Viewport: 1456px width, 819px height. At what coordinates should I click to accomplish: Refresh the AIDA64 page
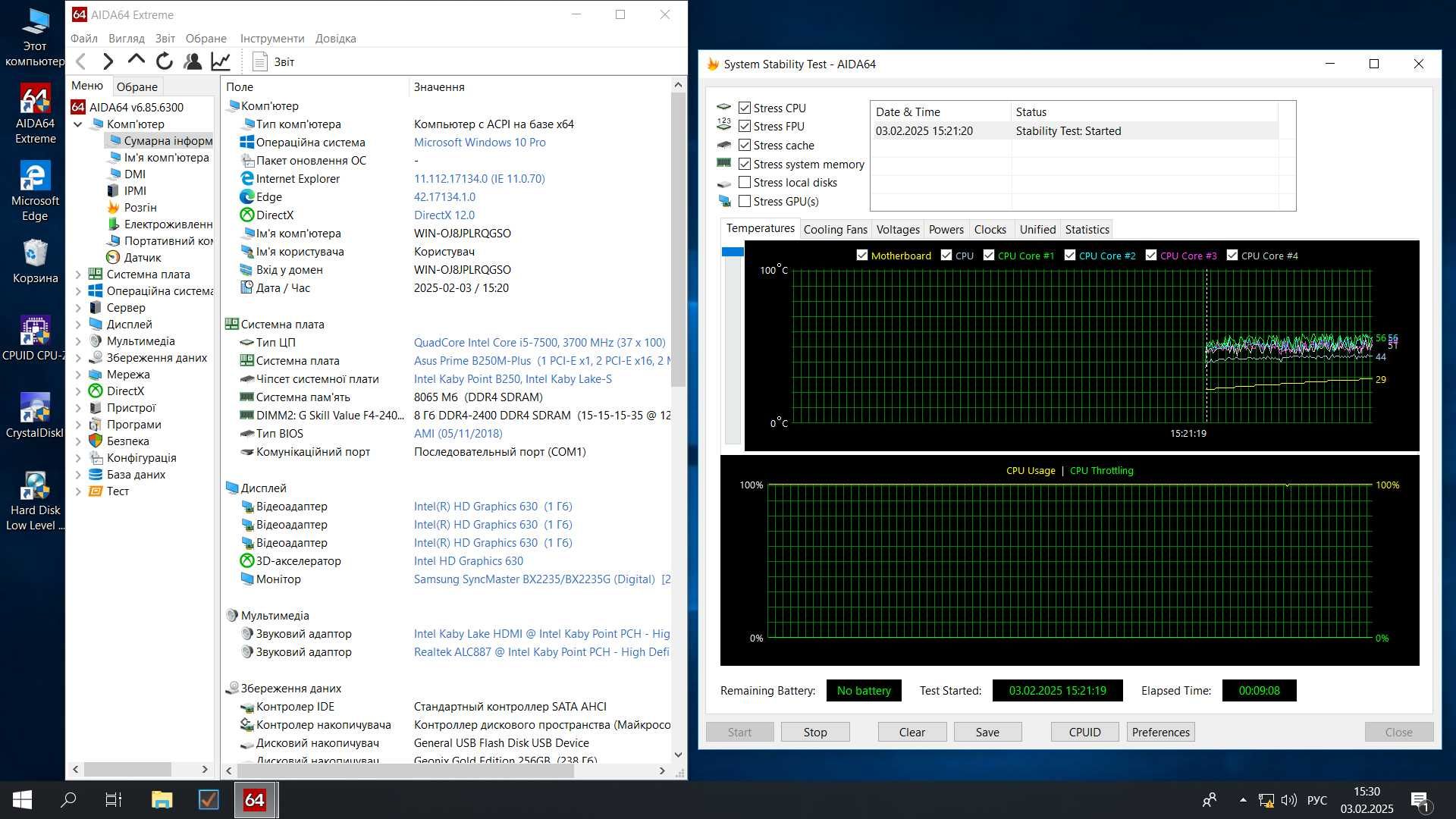pyautogui.click(x=164, y=61)
